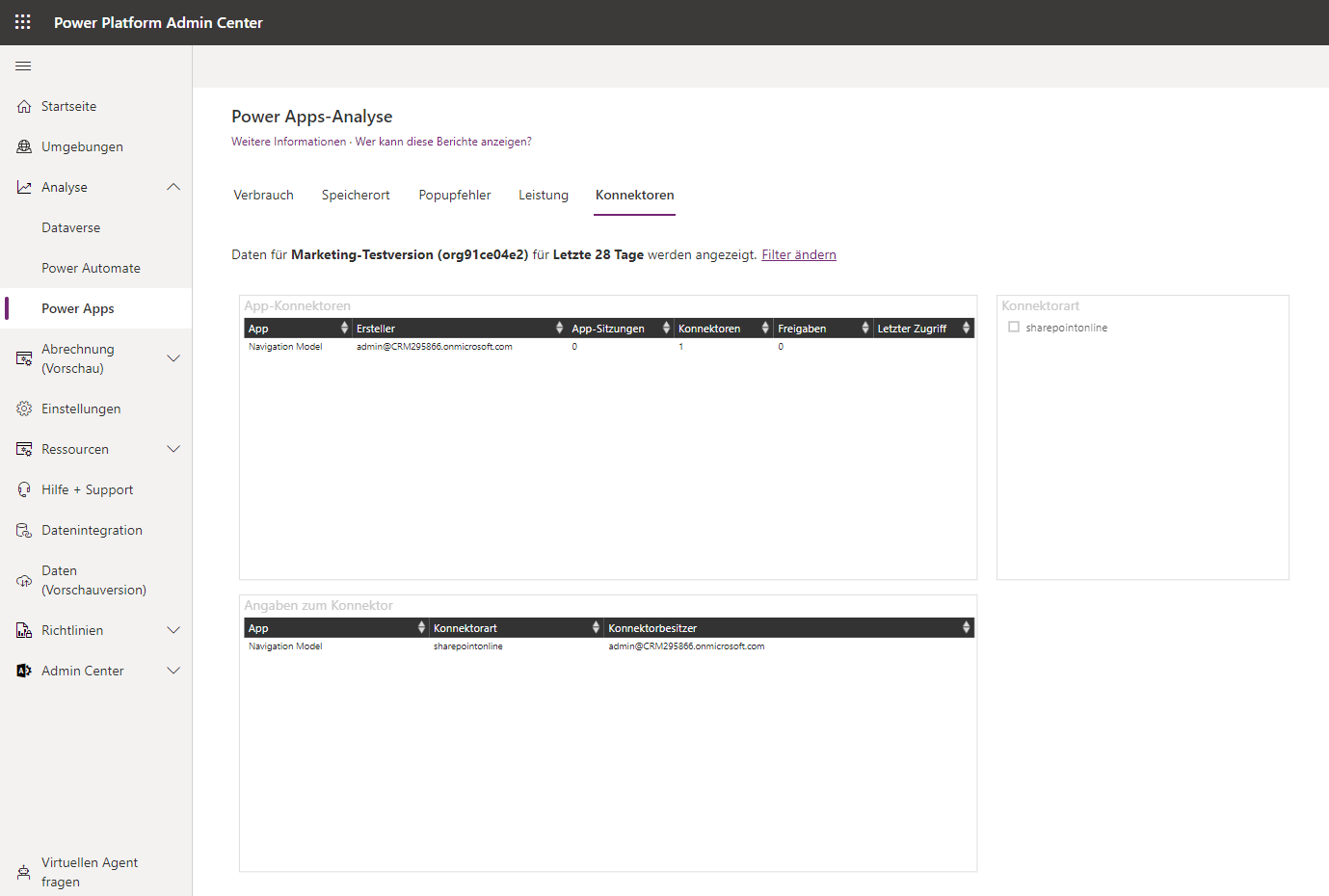Click the Virtuellen Agent bot icon
1329x896 pixels.
pos(24,873)
